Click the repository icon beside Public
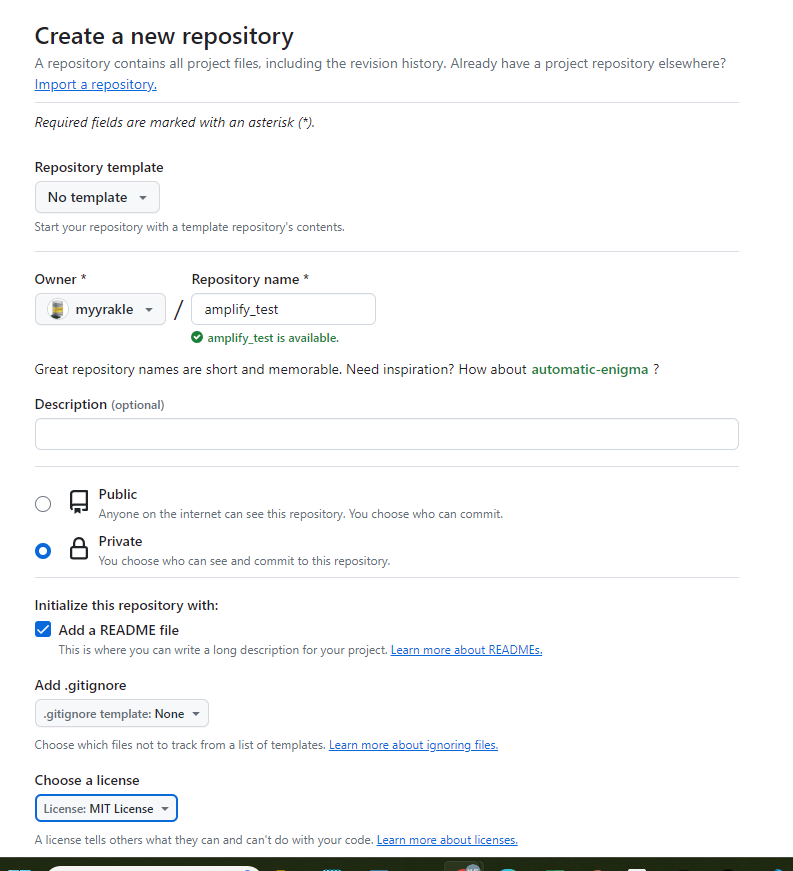Screen dimensions: 793x871 (x=79, y=502)
